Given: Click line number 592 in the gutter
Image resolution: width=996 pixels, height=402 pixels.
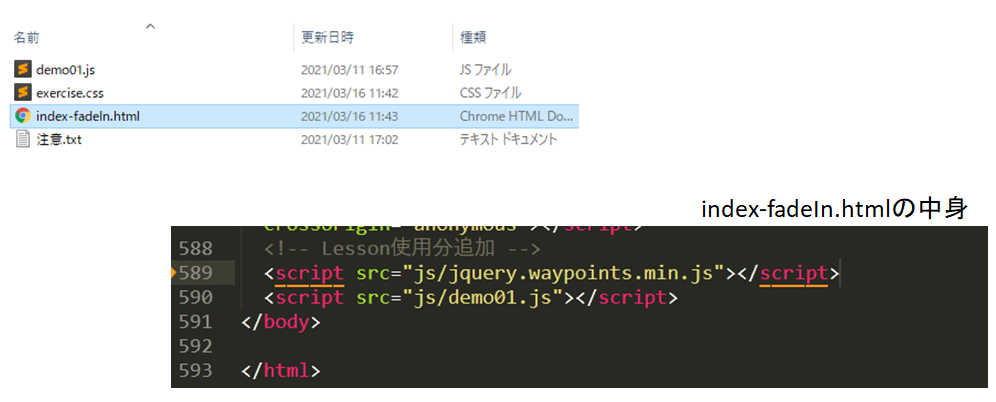Looking at the screenshot, I should pos(196,346).
